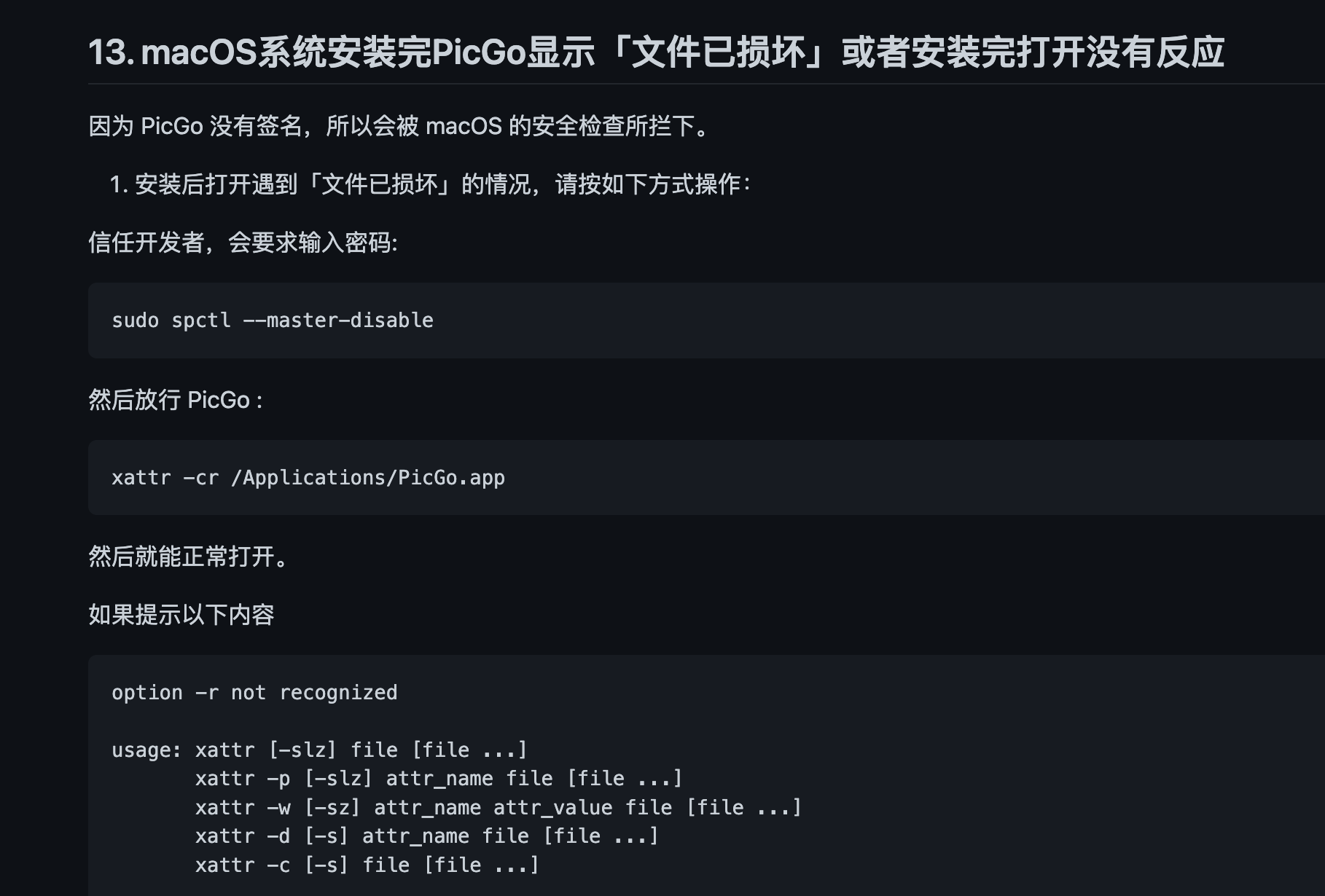Click the option -r not recognized line
This screenshot has height=896, width=1325.
(x=254, y=693)
